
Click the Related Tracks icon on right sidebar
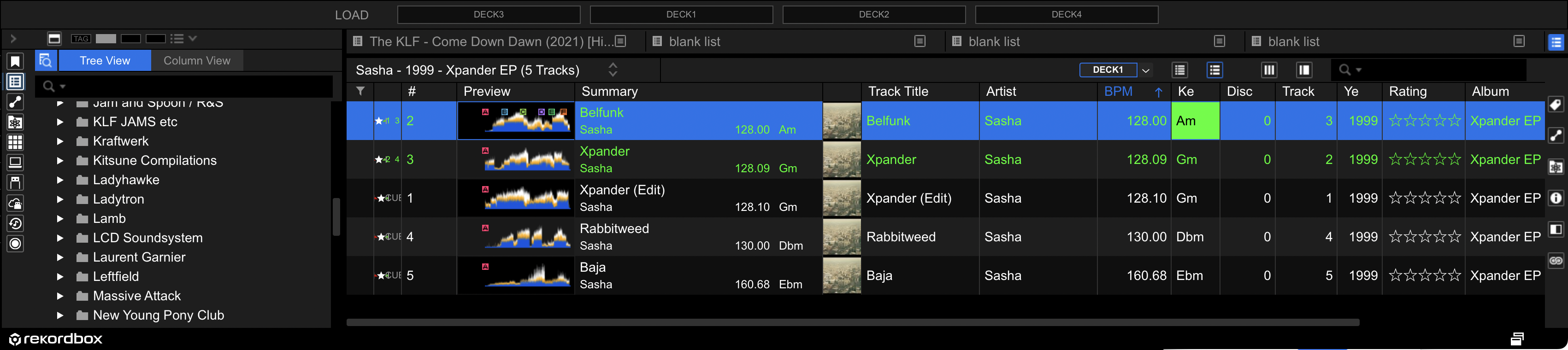coord(1556,135)
